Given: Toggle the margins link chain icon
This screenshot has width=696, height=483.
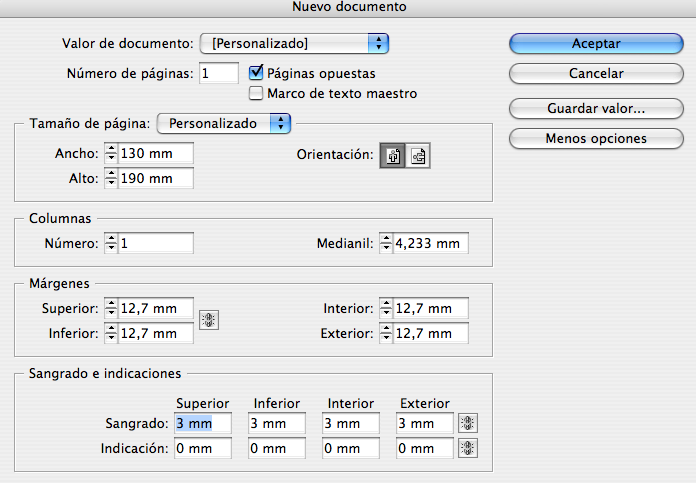Looking at the screenshot, I should coord(209,320).
